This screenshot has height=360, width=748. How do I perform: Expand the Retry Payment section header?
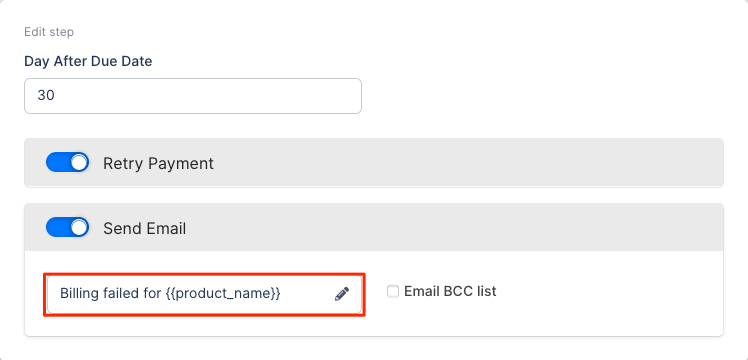pos(374,163)
